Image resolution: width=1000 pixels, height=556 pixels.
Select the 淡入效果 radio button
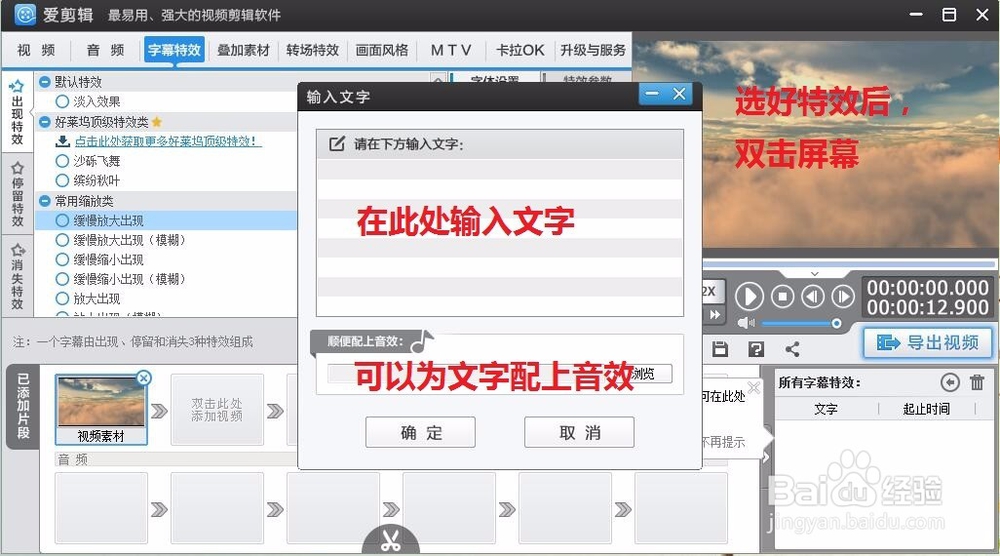(x=62, y=101)
